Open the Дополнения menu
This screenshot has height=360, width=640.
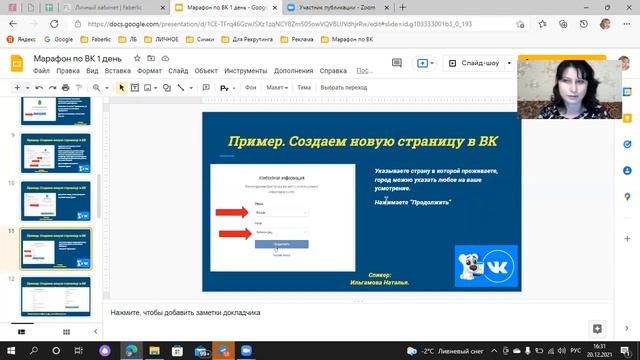click(x=293, y=71)
